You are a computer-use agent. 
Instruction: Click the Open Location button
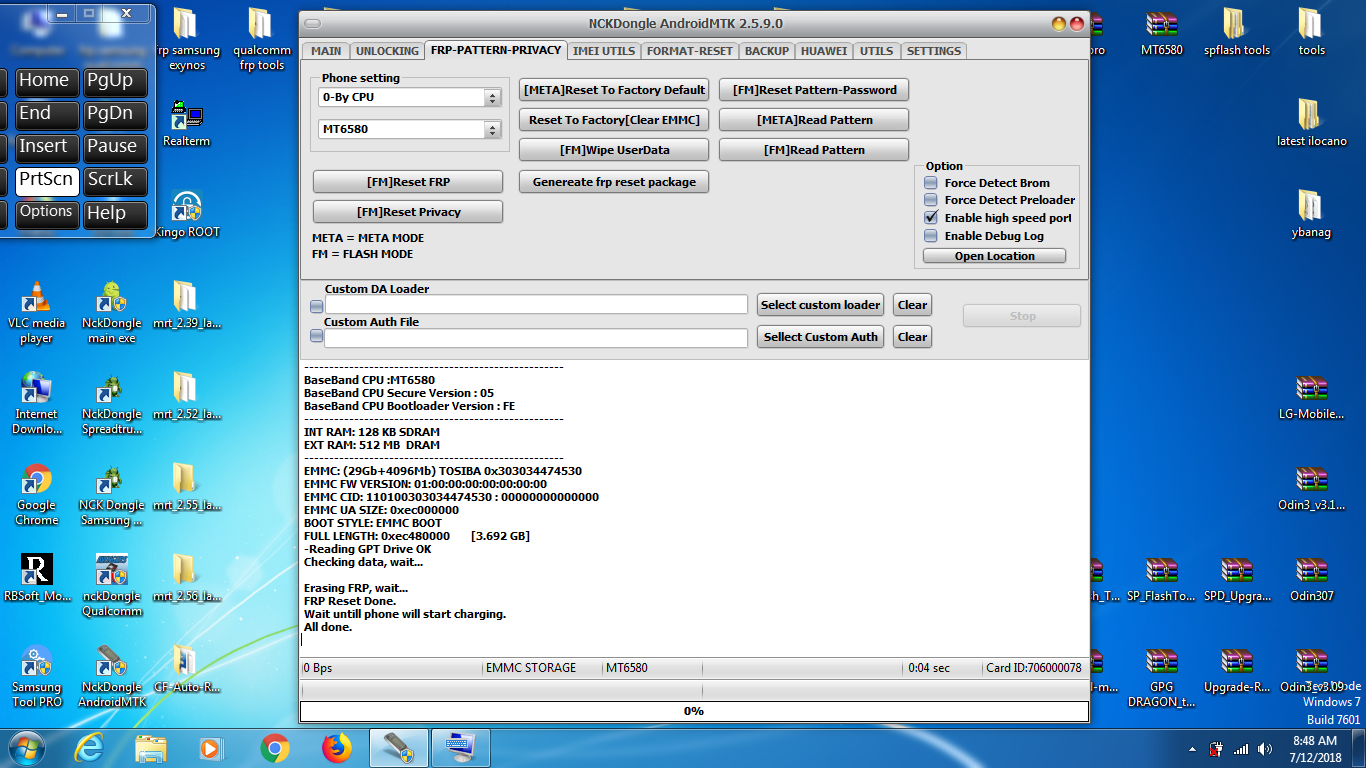click(x=994, y=256)
